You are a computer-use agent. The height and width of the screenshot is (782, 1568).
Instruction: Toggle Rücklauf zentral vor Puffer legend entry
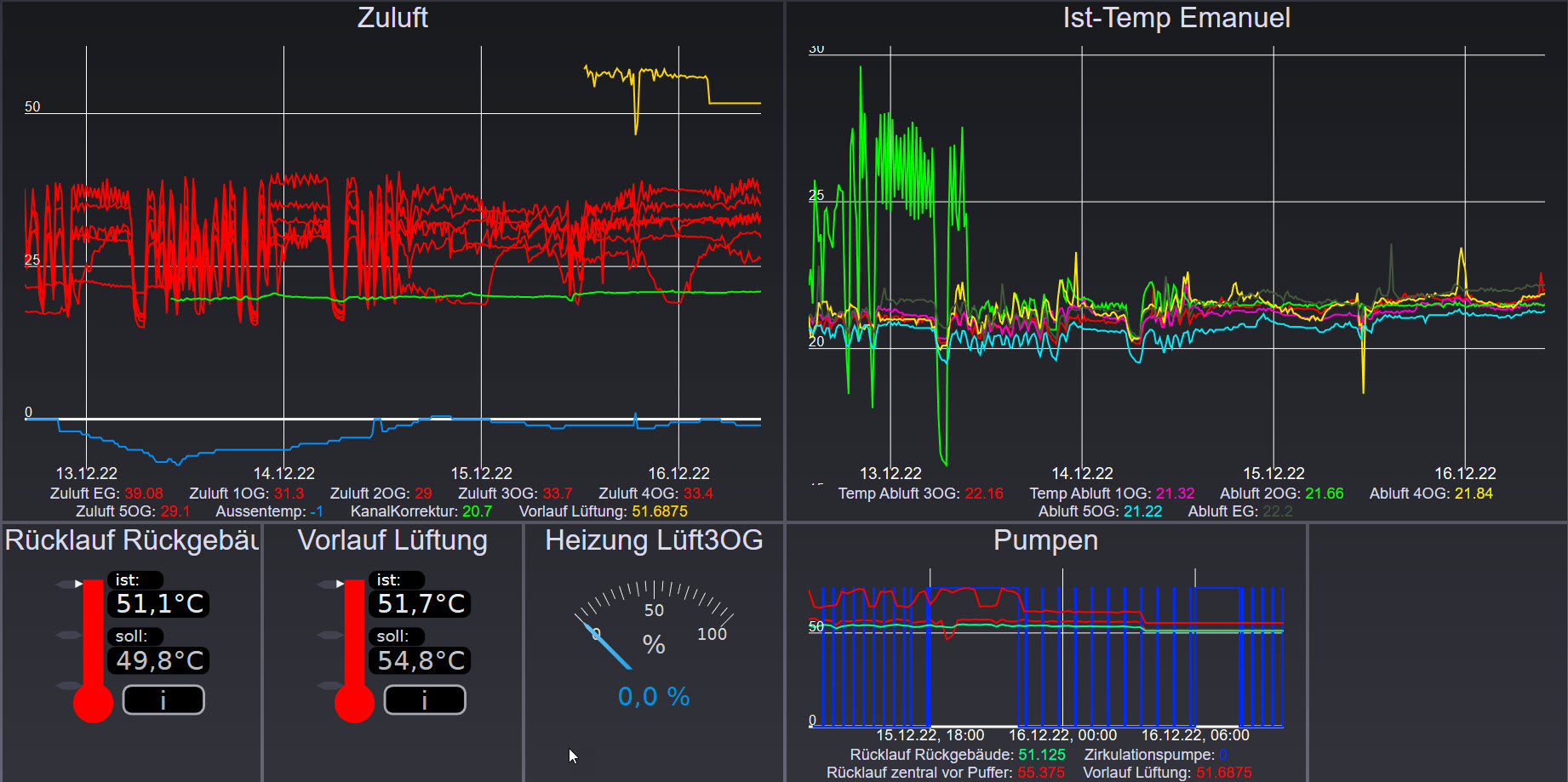click(945, 773)
